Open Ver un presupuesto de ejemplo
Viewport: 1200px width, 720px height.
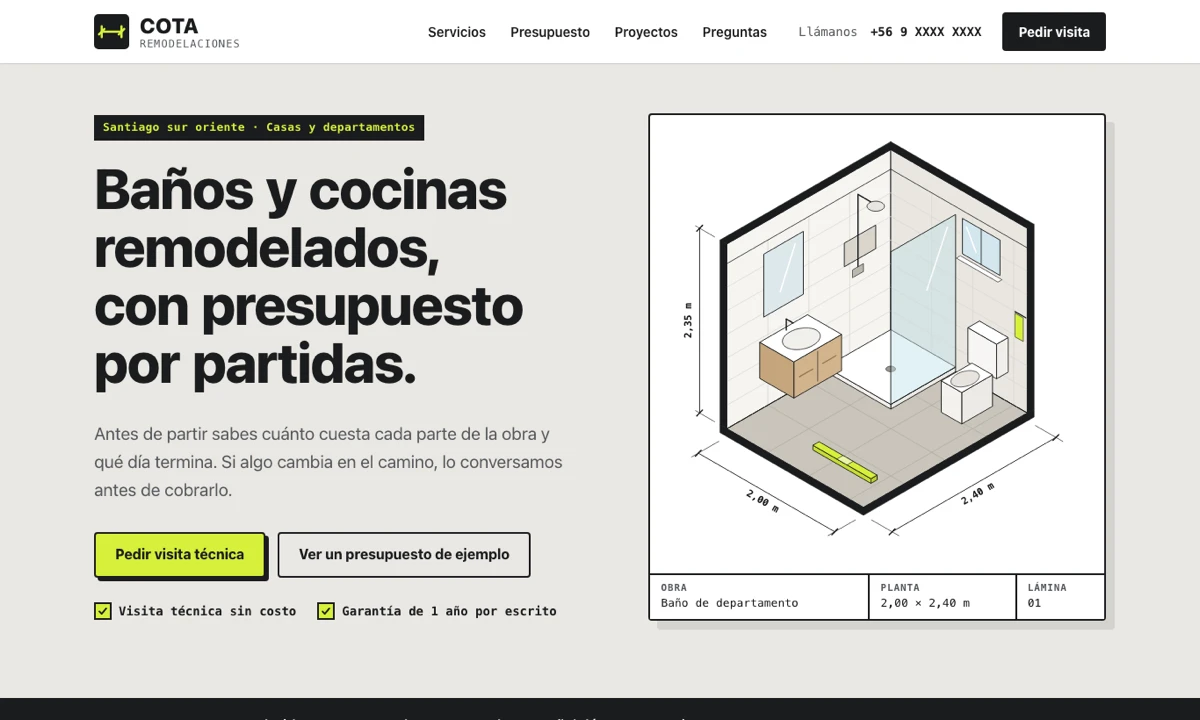click(x=404, y=554)
